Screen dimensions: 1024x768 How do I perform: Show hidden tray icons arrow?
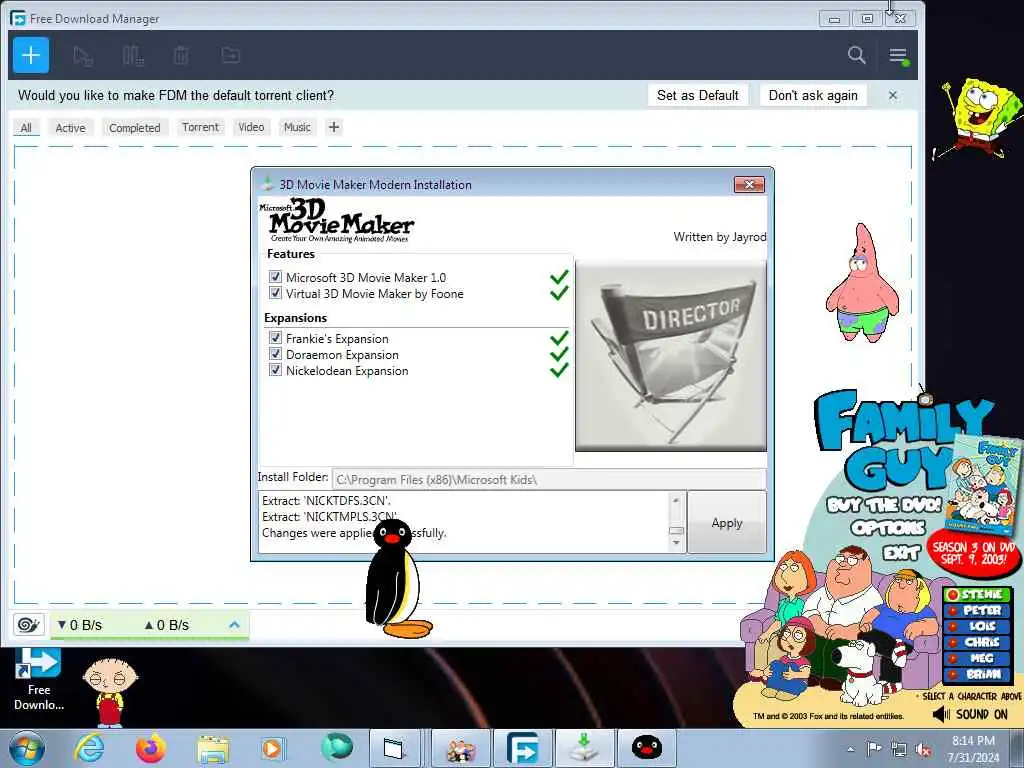850,750
